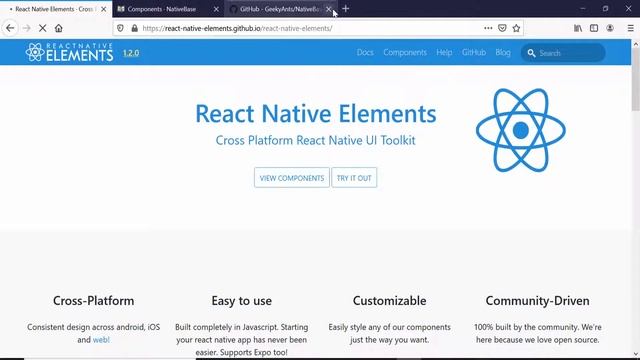Click the React Native Elements header logo
This screenshot has width=640, height=360.
click(69, 52)
